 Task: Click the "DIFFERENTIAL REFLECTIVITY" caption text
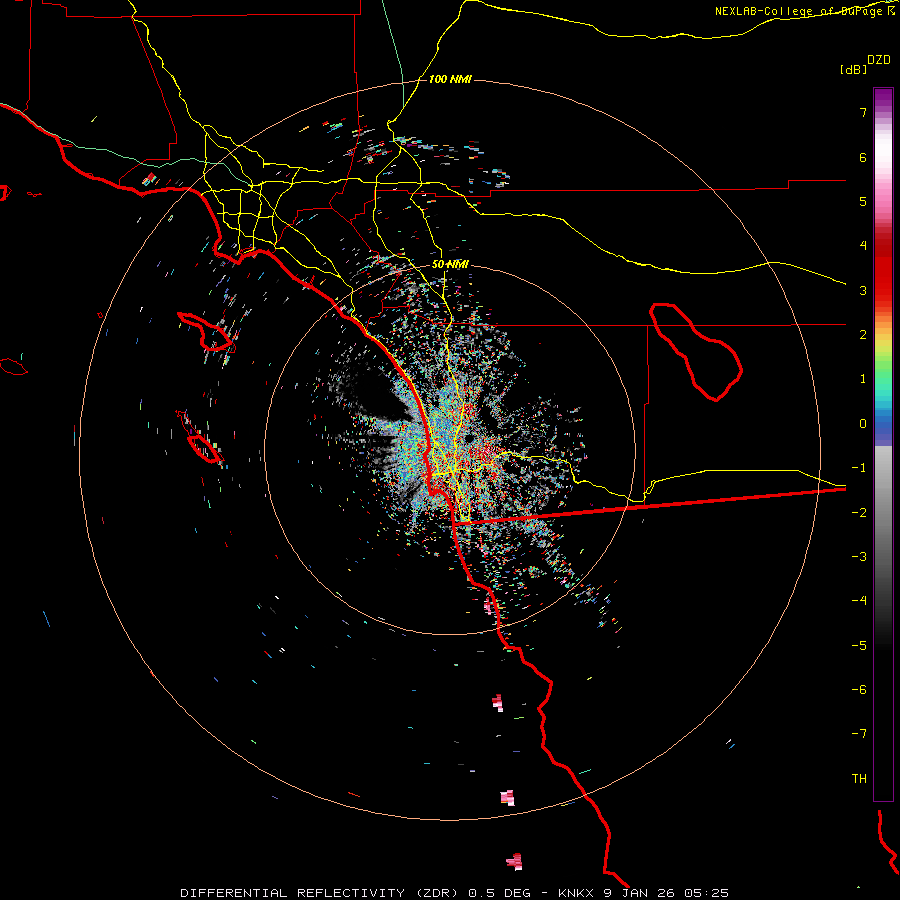click(293, 893)
